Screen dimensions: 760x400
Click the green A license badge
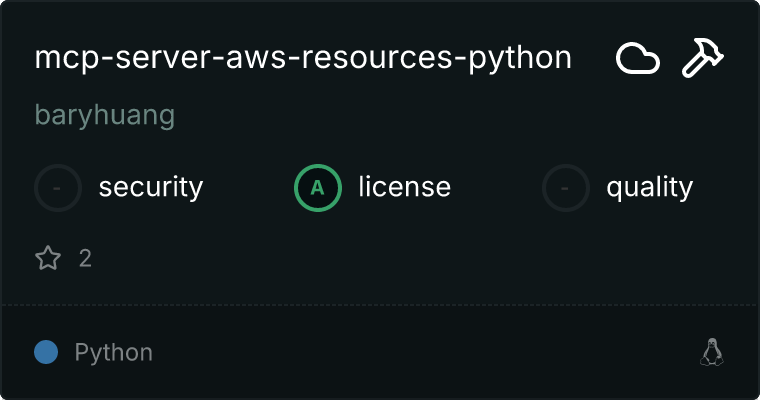coord(318,187)
